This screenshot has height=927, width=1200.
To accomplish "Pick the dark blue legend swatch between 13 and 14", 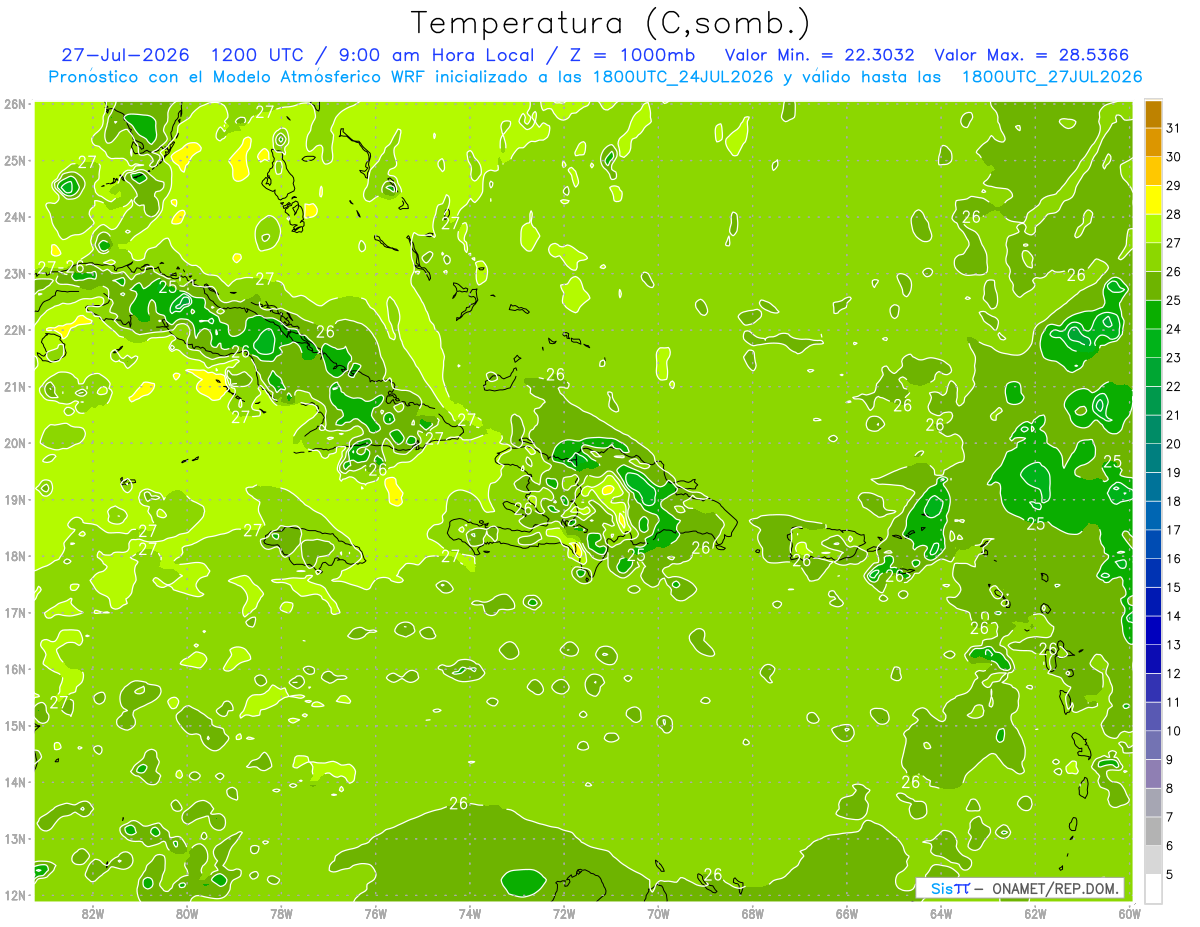I will click(1153, 630).
